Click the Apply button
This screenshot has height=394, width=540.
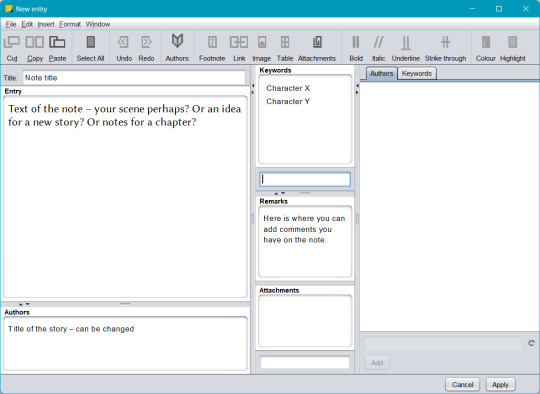500,384
